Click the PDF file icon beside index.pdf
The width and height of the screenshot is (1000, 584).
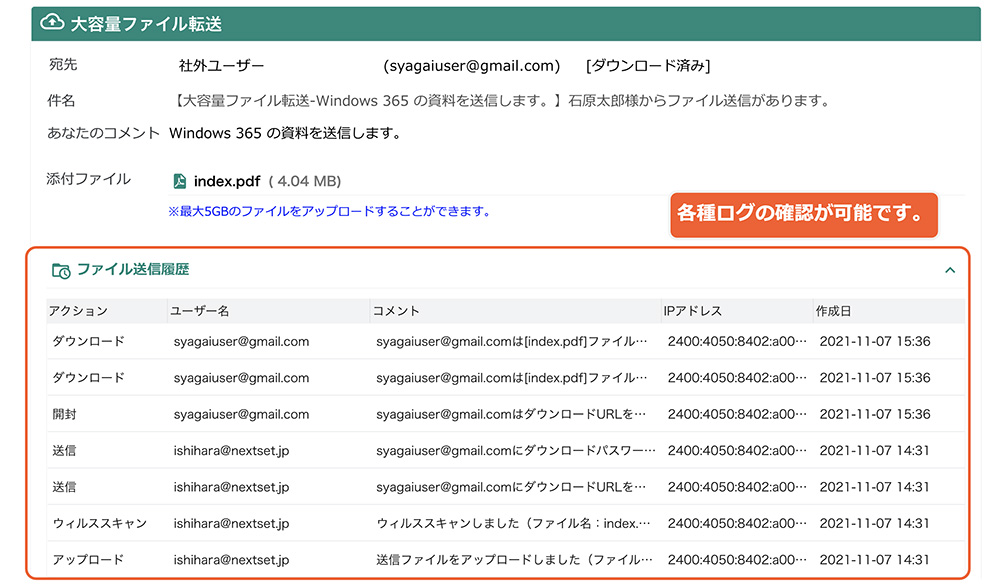180,181
